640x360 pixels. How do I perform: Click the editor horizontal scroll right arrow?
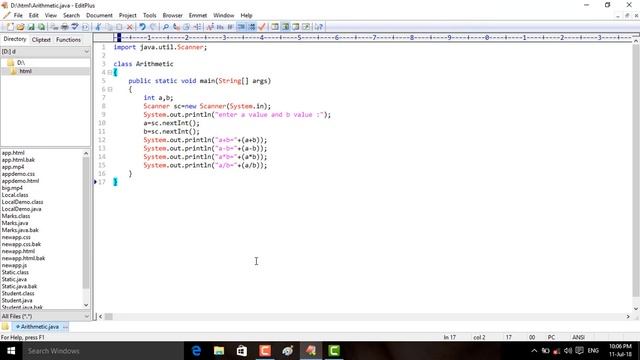click(x=628, y=316)
